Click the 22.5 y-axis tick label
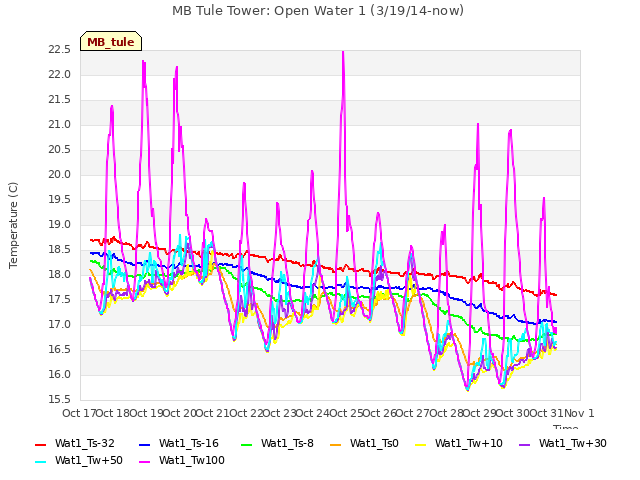640x480 pixels. coord(60,50)
